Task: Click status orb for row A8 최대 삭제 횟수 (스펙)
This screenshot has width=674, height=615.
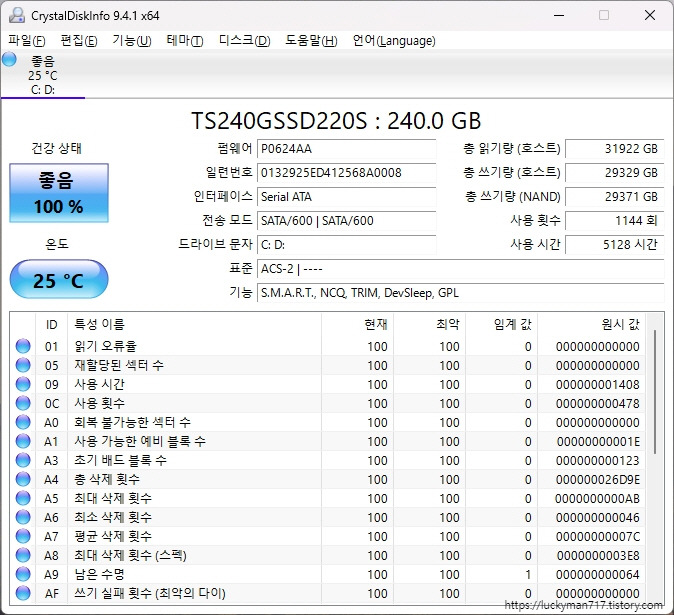Action: point(23,555)
